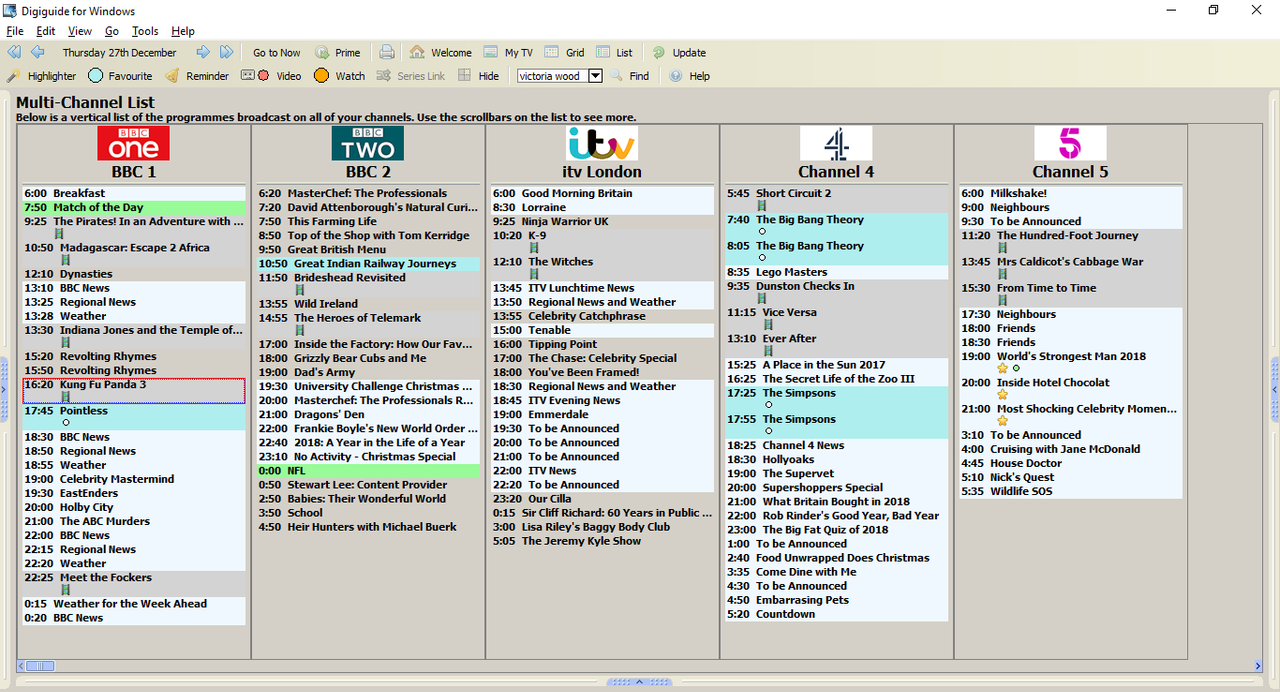Open the Tools menu

pos(145,31)
